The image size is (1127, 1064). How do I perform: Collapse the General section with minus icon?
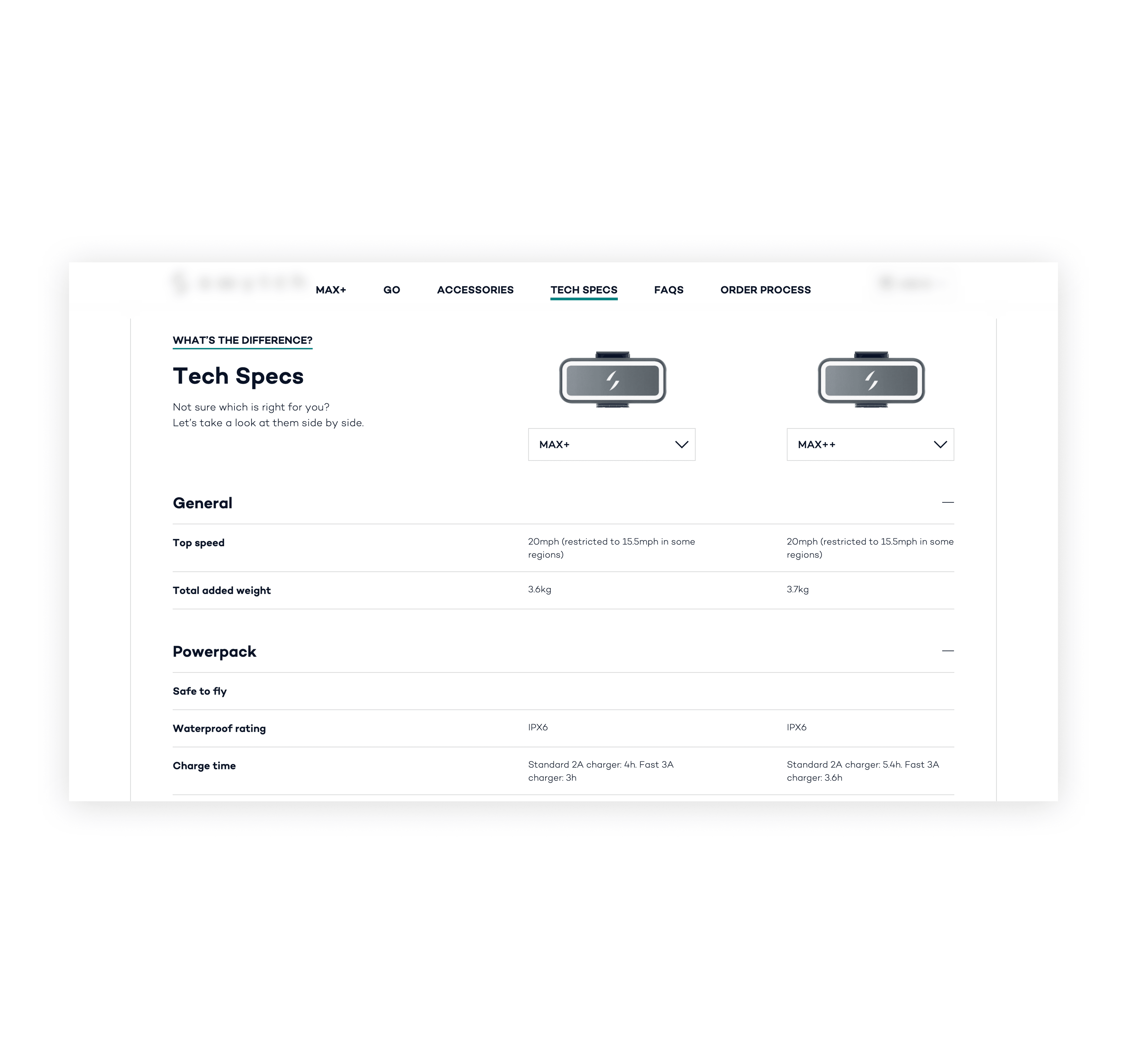pyautogui.click(x=947, y=502)
